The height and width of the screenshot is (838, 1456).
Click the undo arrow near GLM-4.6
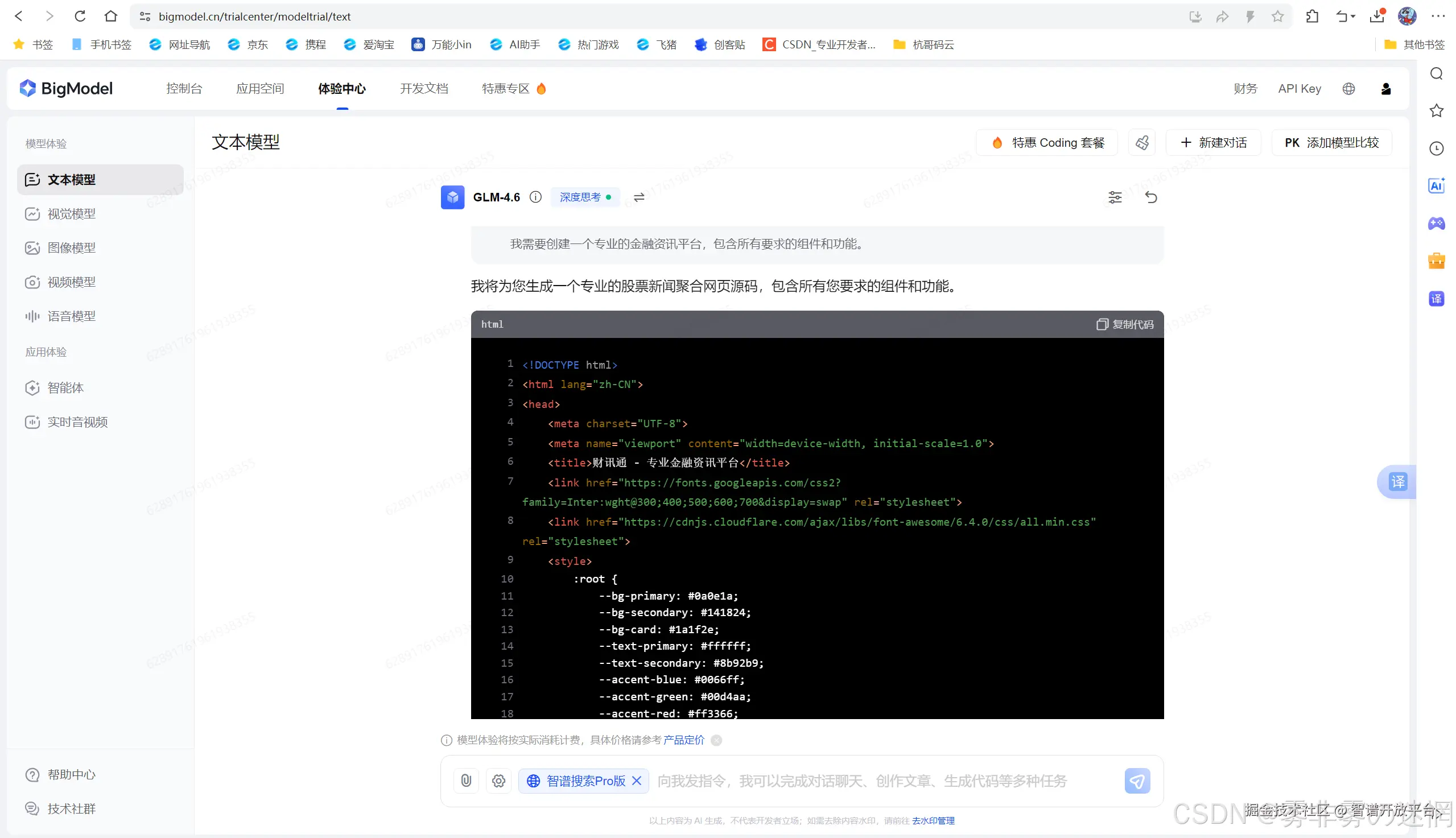1150,197
